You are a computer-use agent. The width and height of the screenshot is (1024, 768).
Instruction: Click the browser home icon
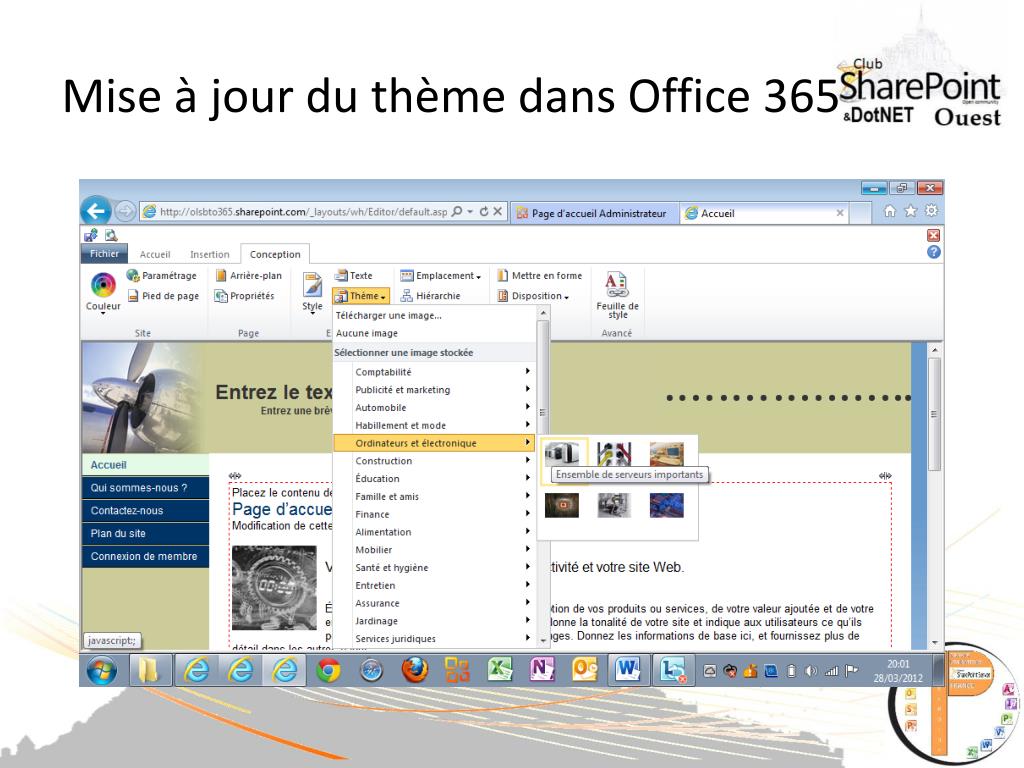889,211
